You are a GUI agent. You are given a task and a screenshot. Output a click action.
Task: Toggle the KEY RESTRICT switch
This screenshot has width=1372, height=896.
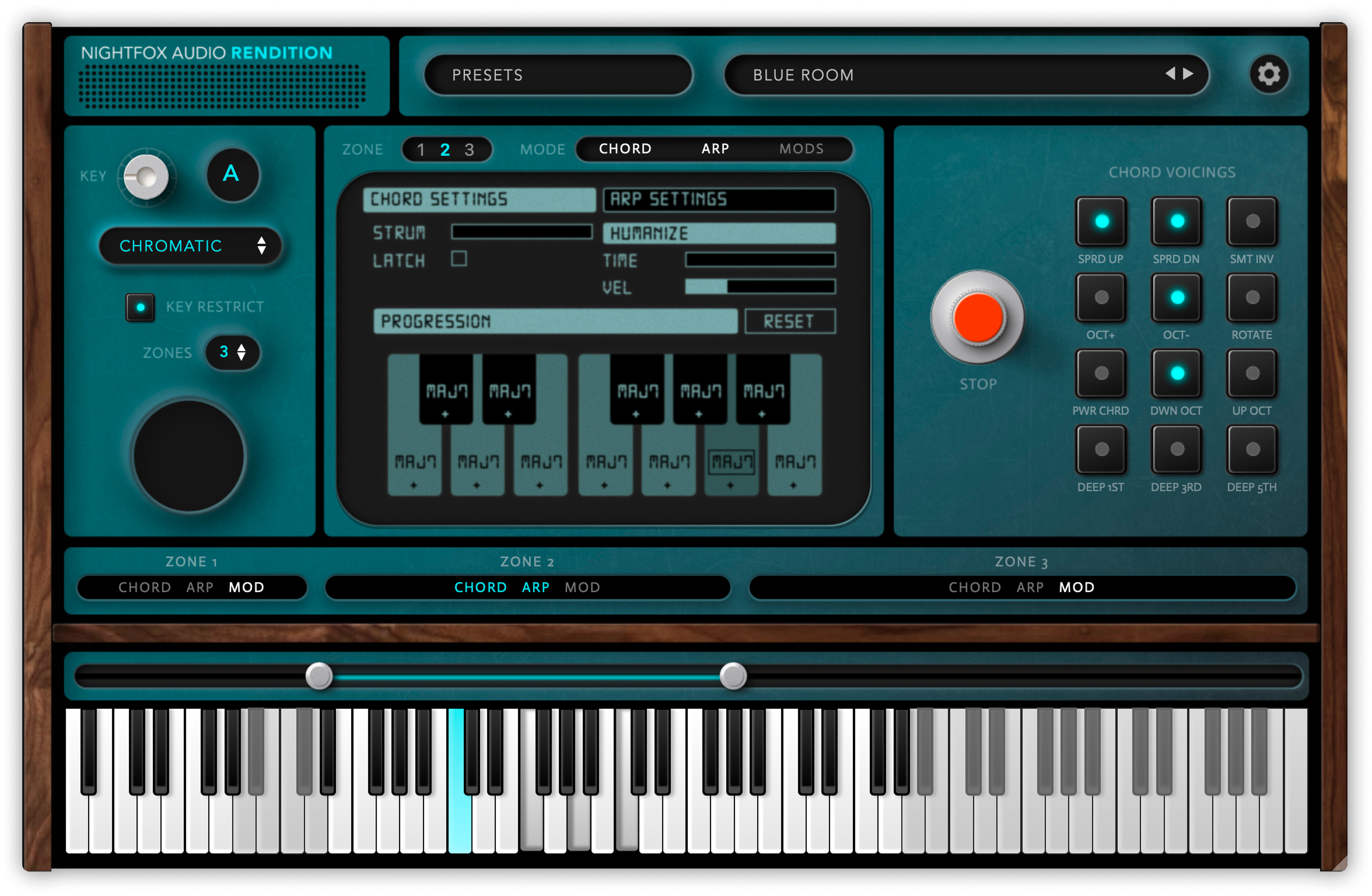141,307
